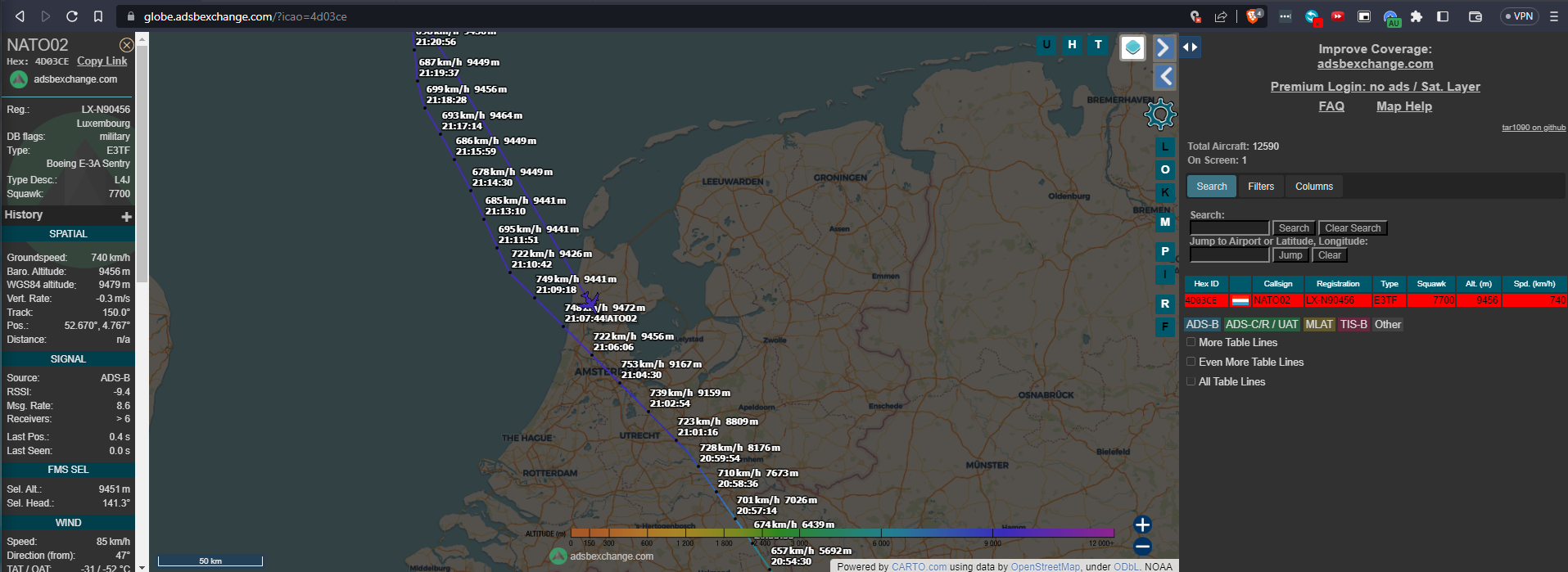
Task: Bookmark the current page
Action: click(x=98, y=16)
